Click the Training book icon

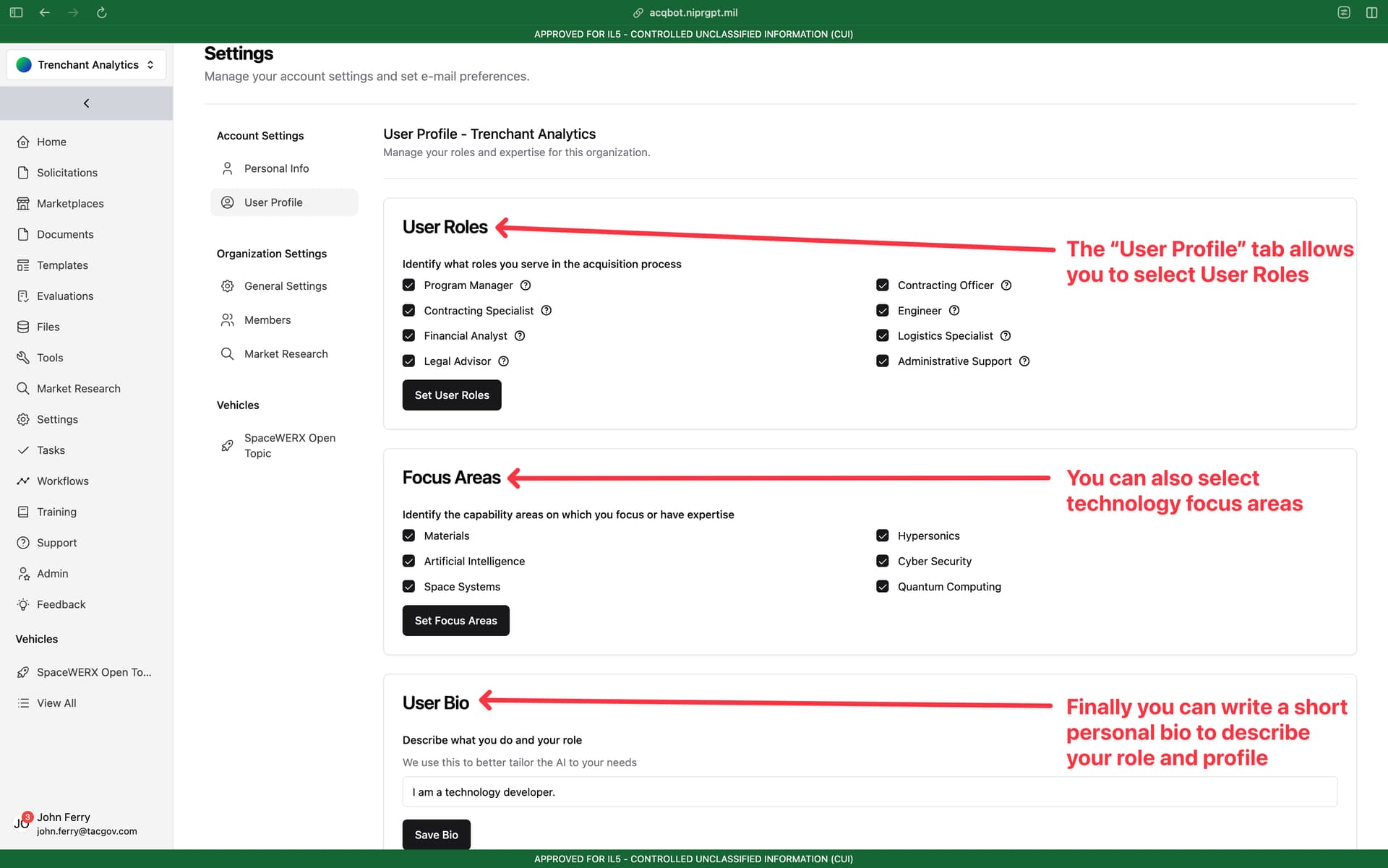(23, 512)
